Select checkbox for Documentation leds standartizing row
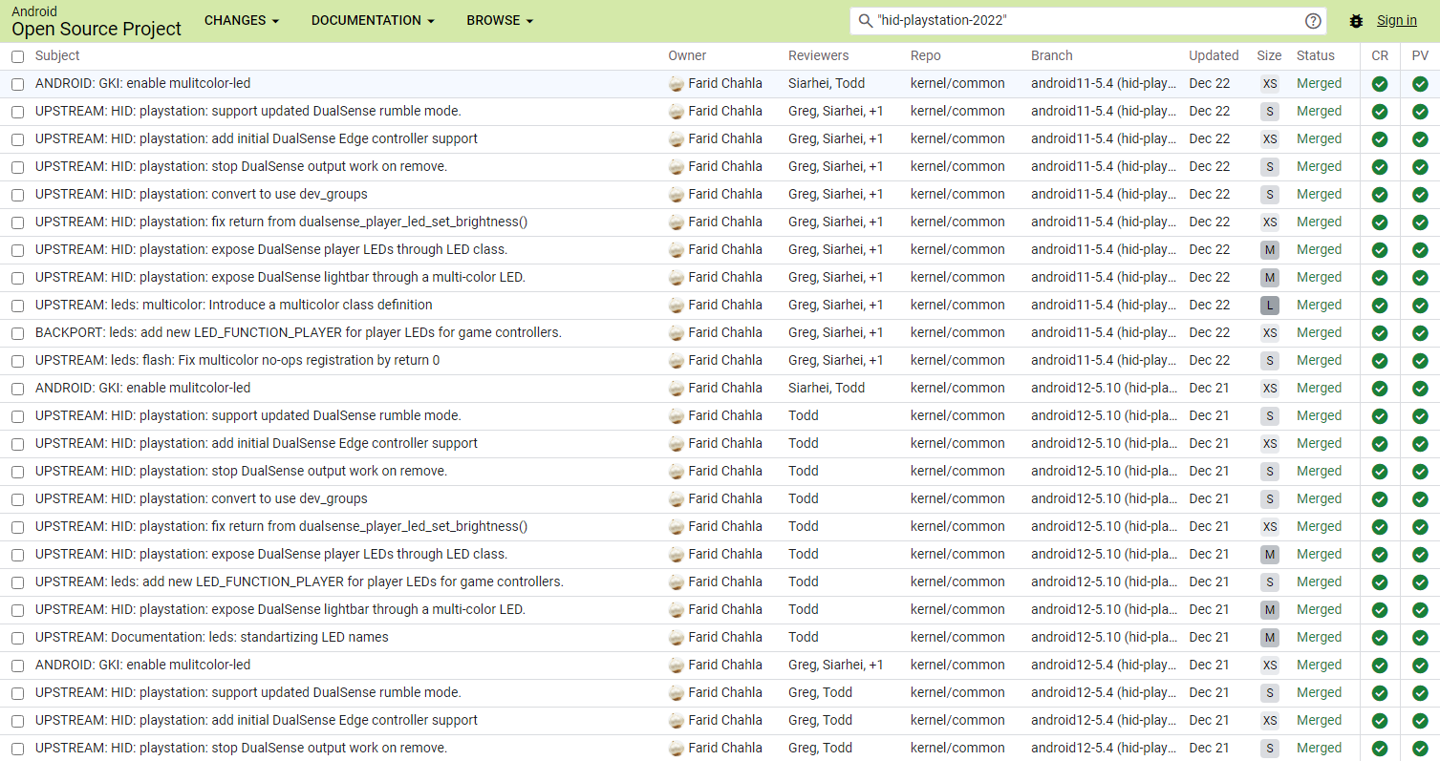Viewport: 1440px width, 761px height. [x=17, y=638]
